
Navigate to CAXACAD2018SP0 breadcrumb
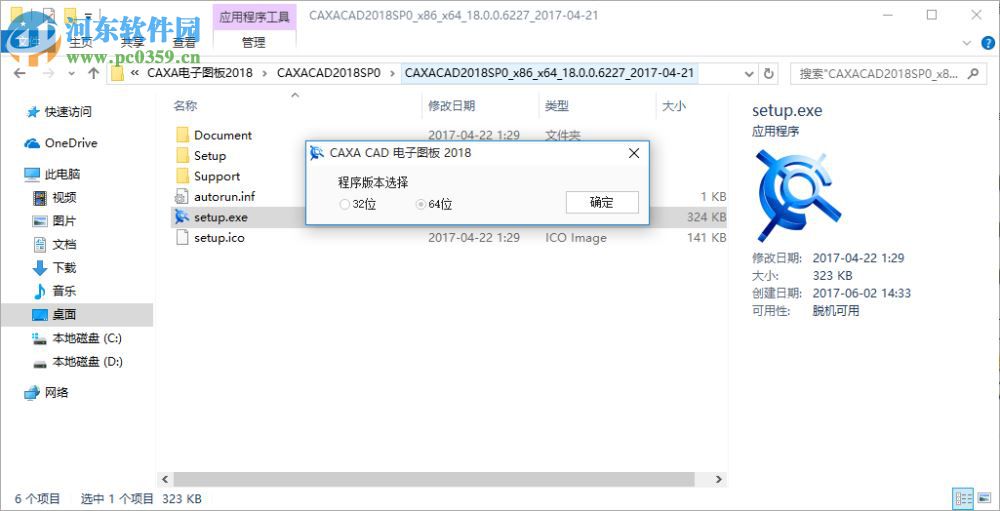point(328,73)
